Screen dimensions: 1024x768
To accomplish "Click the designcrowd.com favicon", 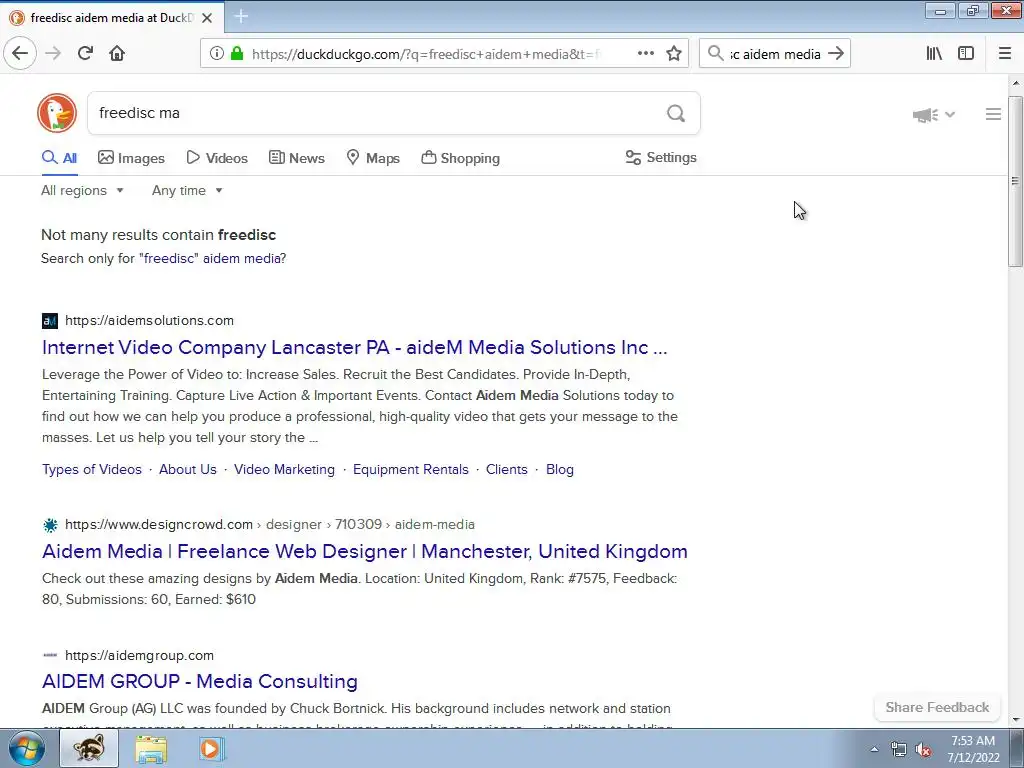I will coord(50,524).
